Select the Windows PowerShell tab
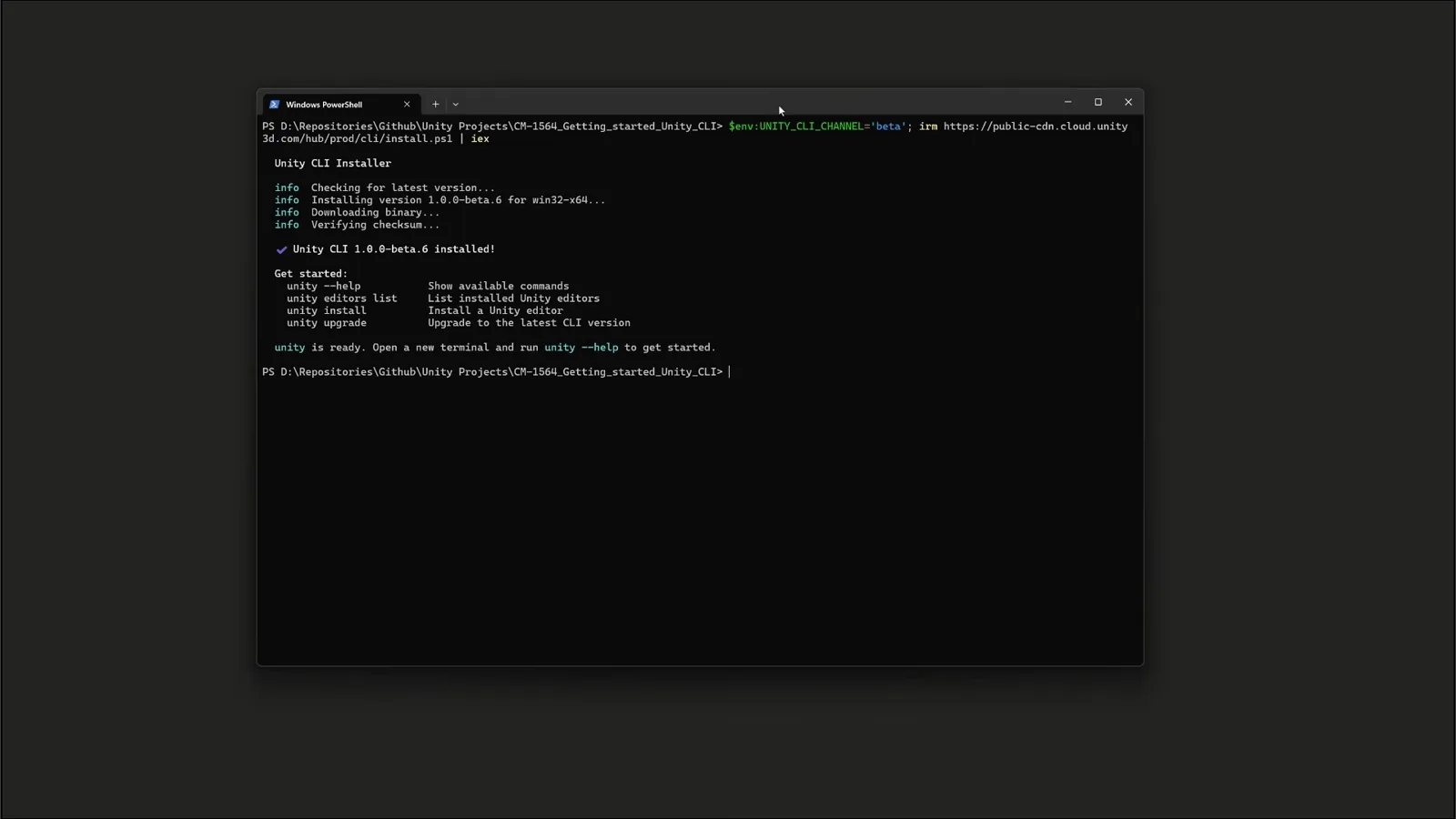The width and height of the screenshot is (1456, 819). [x=341, y=104]
